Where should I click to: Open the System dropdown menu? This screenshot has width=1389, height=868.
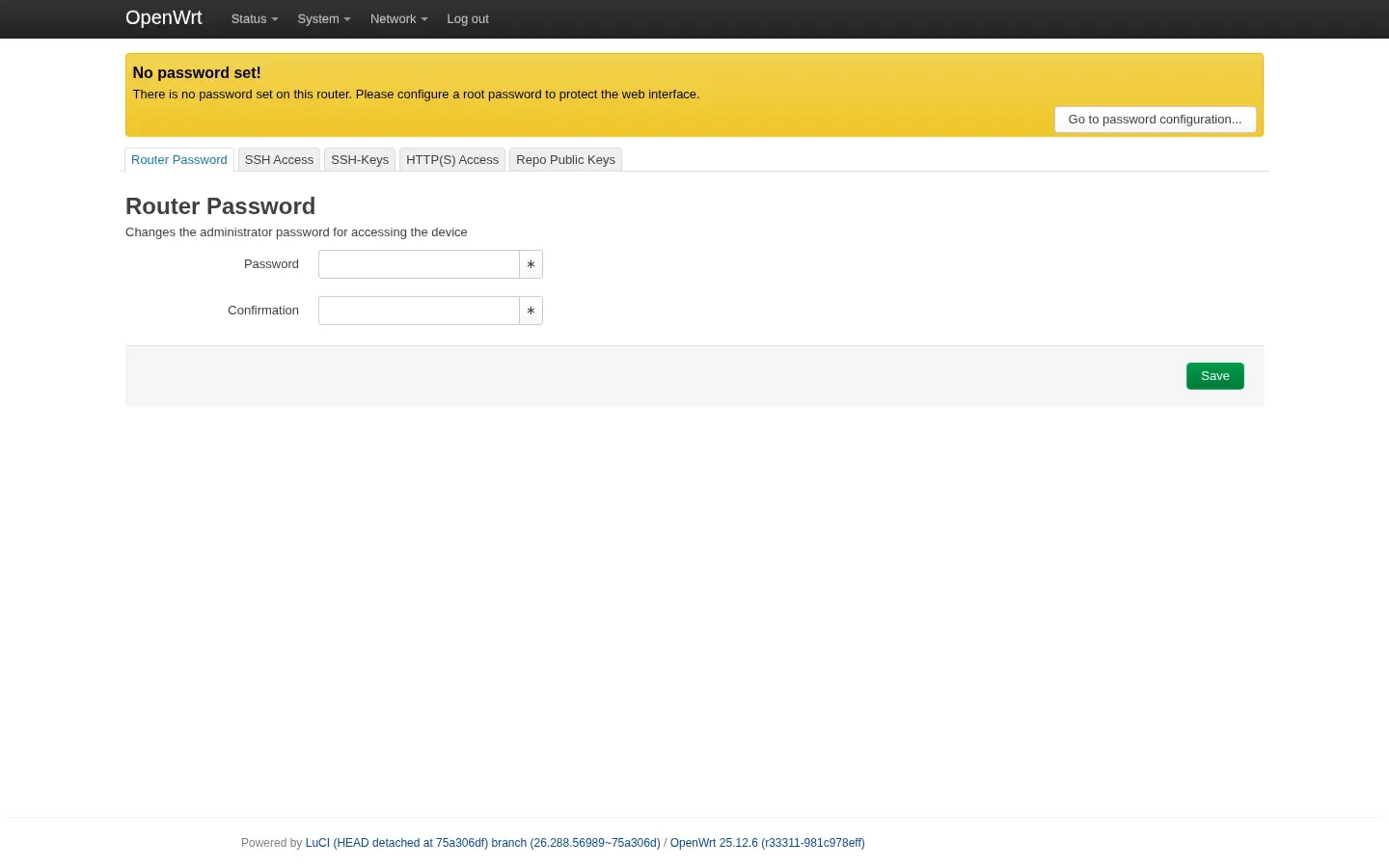tap(324, 19)
